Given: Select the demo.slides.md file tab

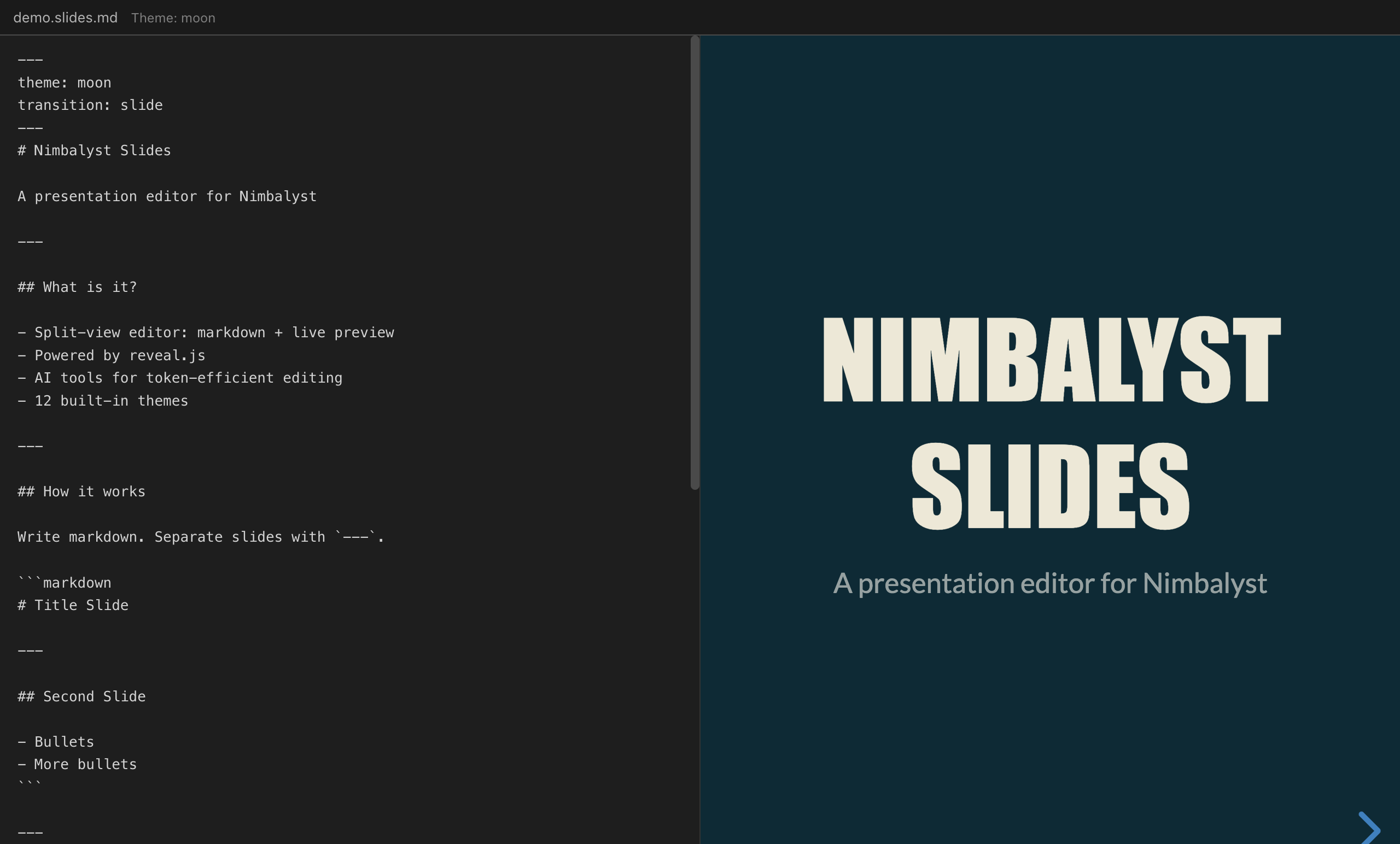Looking at the screenshot, I should (x=65, y=17).
